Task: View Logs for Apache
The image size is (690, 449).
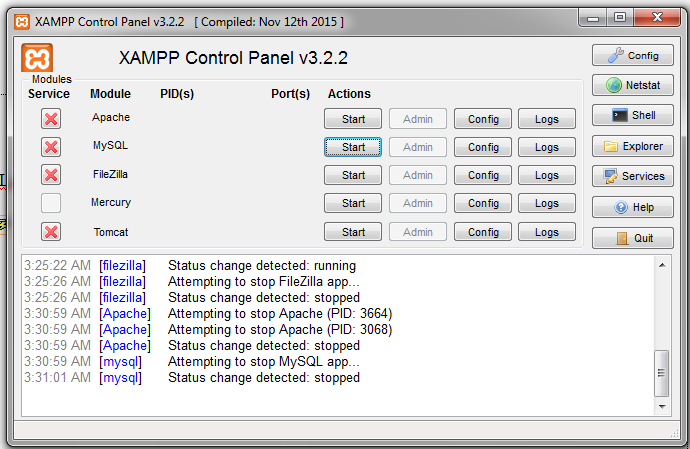Action: pos(547,119)
